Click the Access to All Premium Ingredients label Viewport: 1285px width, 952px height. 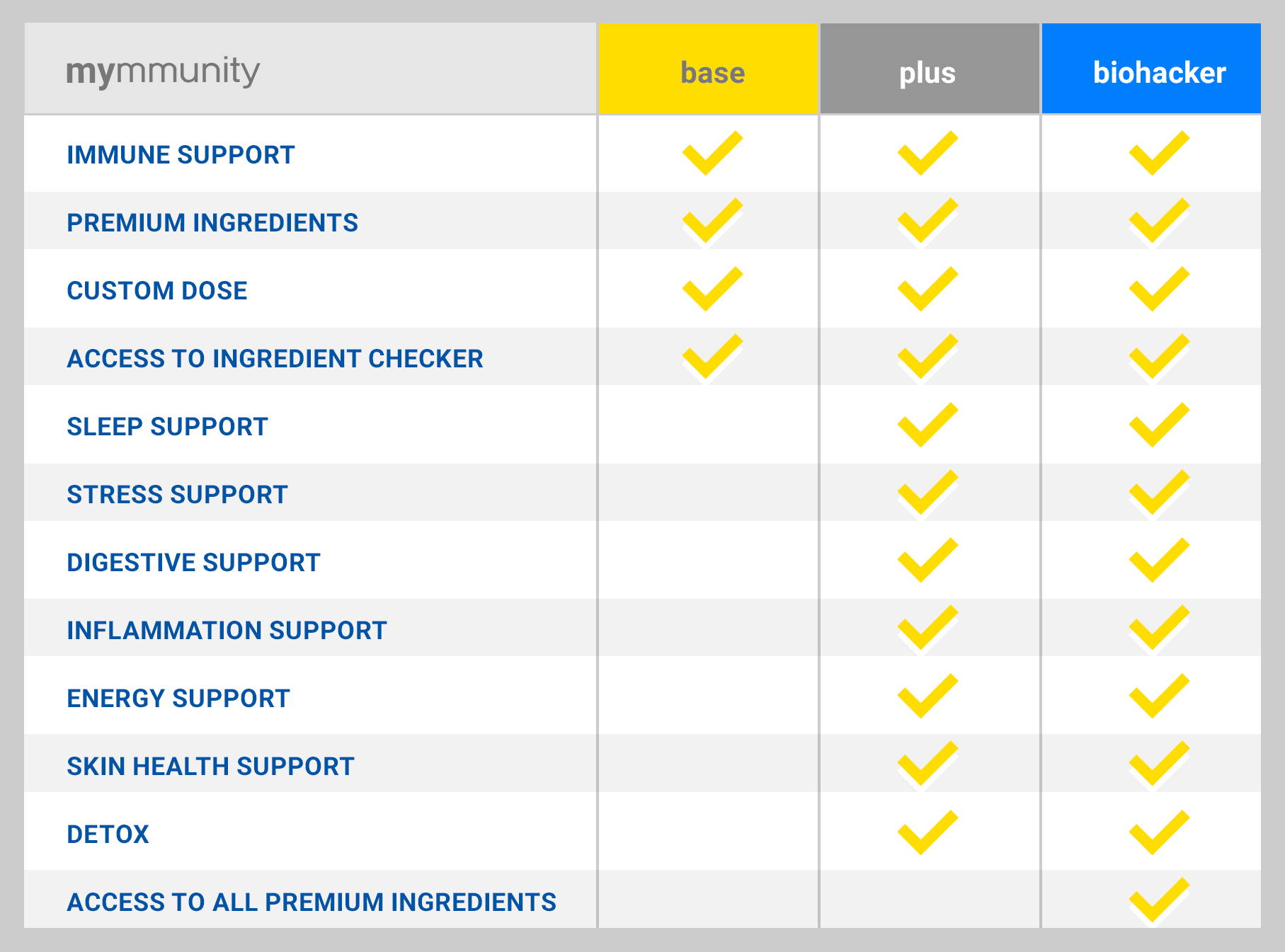(312, 902)
